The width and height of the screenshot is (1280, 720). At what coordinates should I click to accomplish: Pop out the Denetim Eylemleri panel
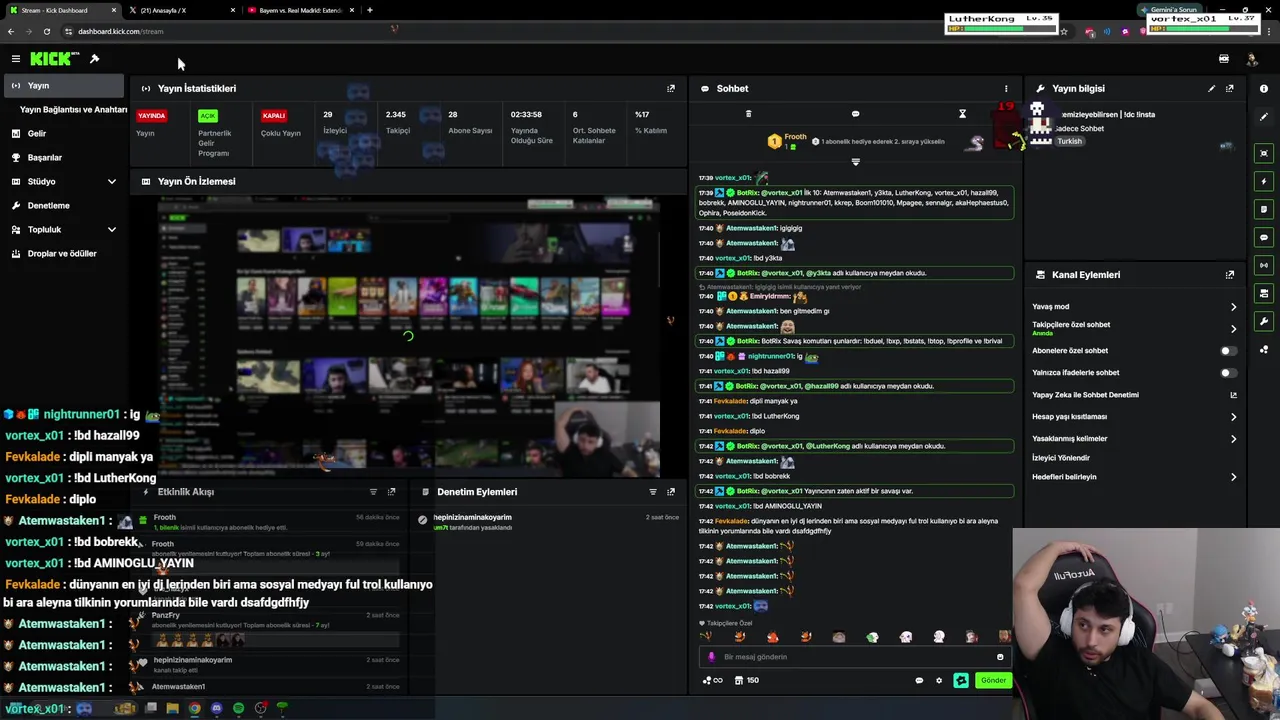coord(671,492)
